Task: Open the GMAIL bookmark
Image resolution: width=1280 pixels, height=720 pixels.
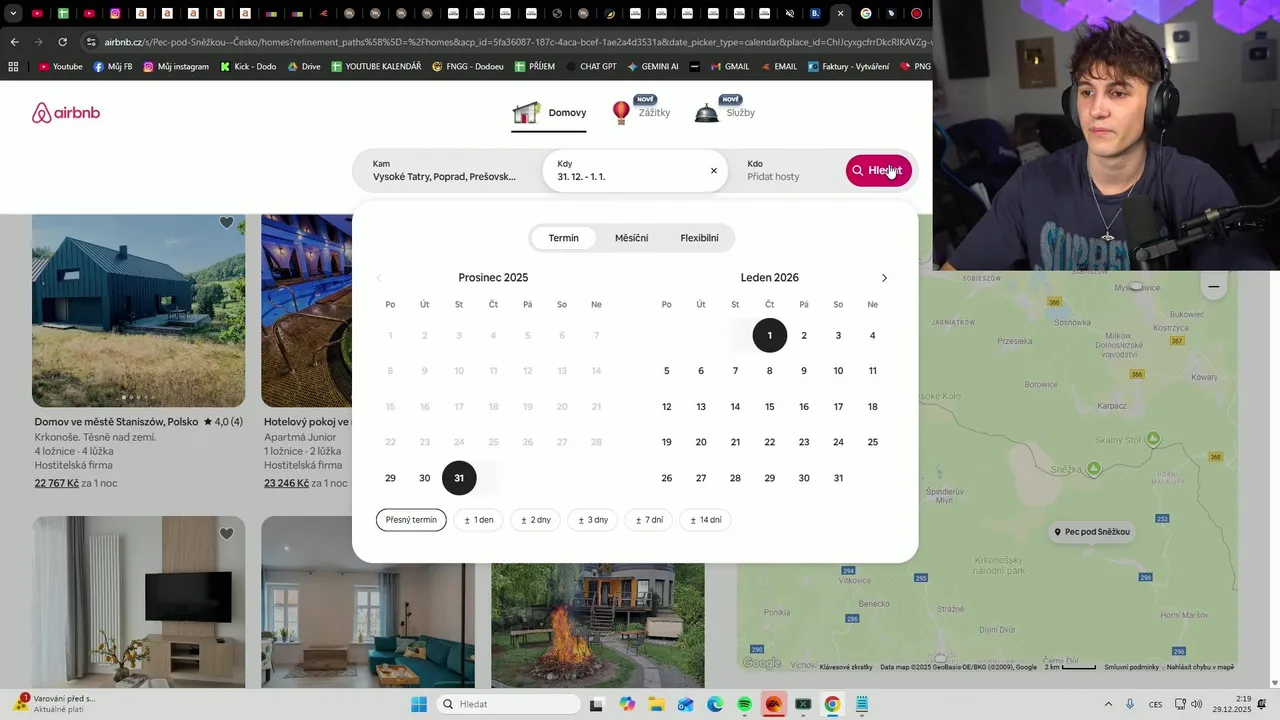Action: 729,66
